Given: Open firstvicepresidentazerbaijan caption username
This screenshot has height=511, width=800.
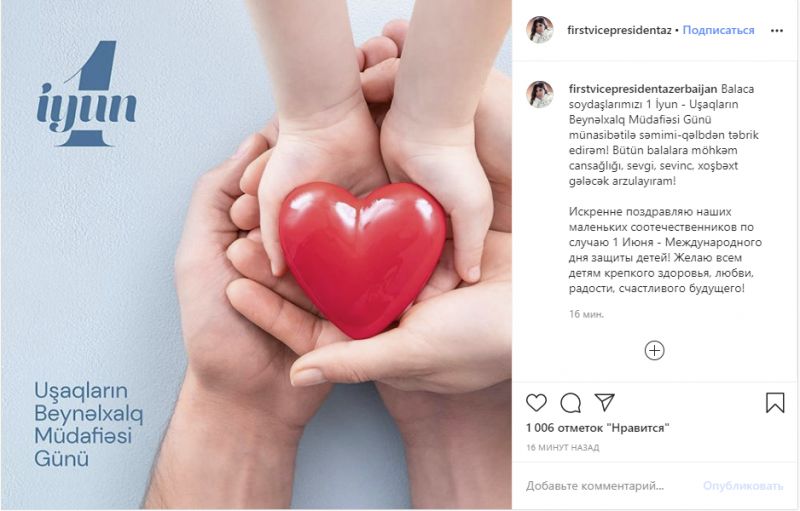Looking at the screenshot, I should point(643,89).
